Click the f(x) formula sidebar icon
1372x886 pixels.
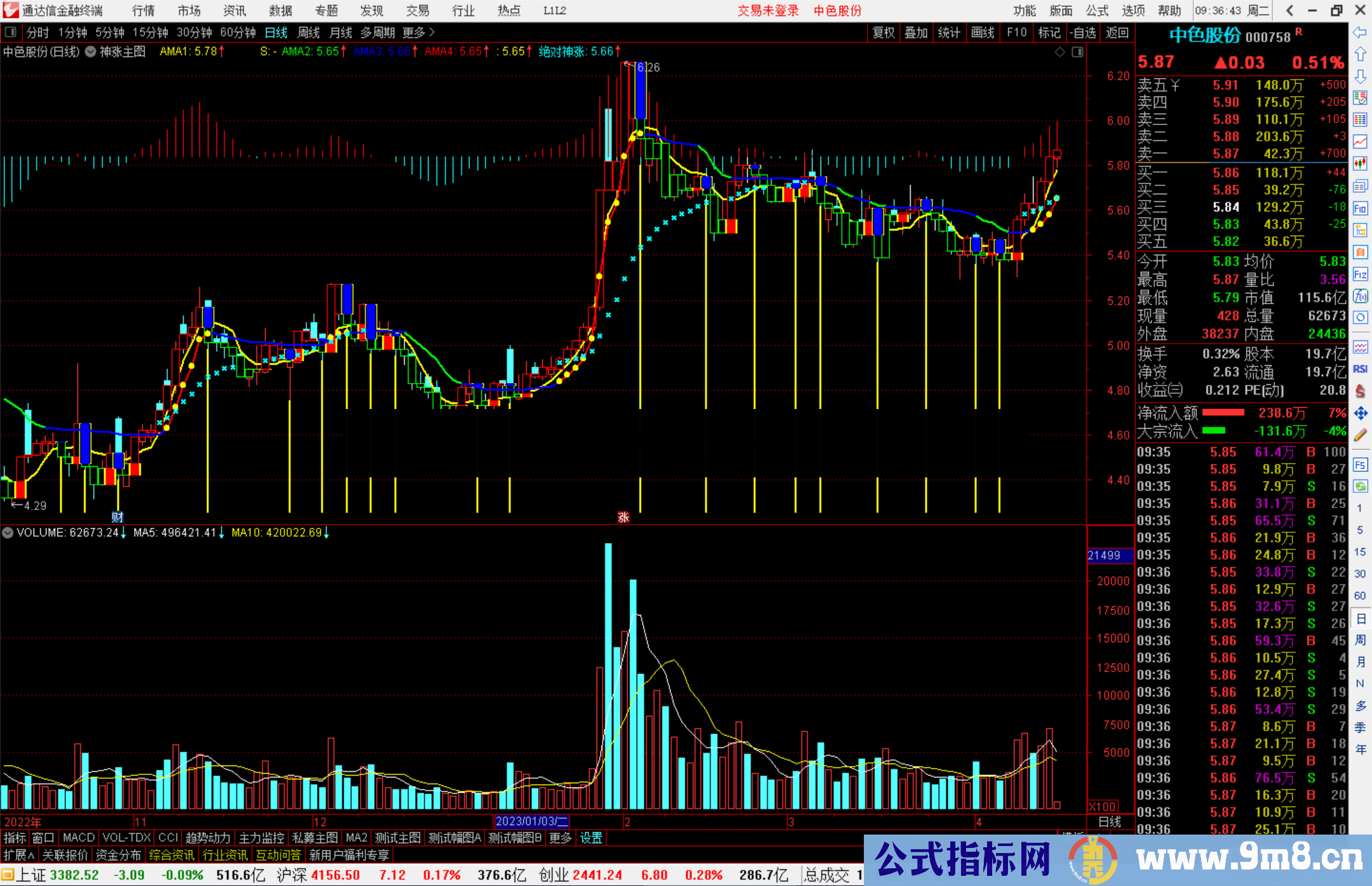coord(1360,297)
